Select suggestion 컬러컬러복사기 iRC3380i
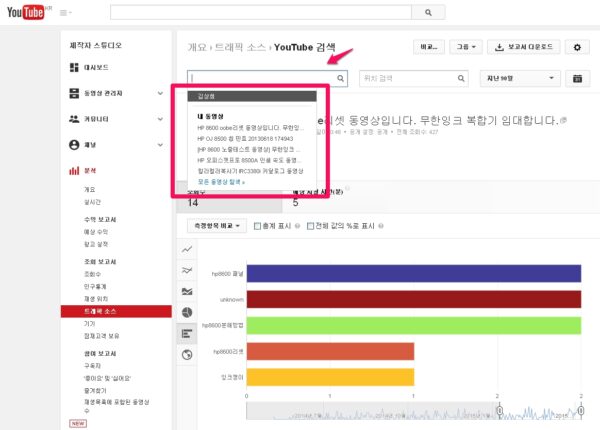Viewport: 600px width, 430px height. tap(250, 171)
